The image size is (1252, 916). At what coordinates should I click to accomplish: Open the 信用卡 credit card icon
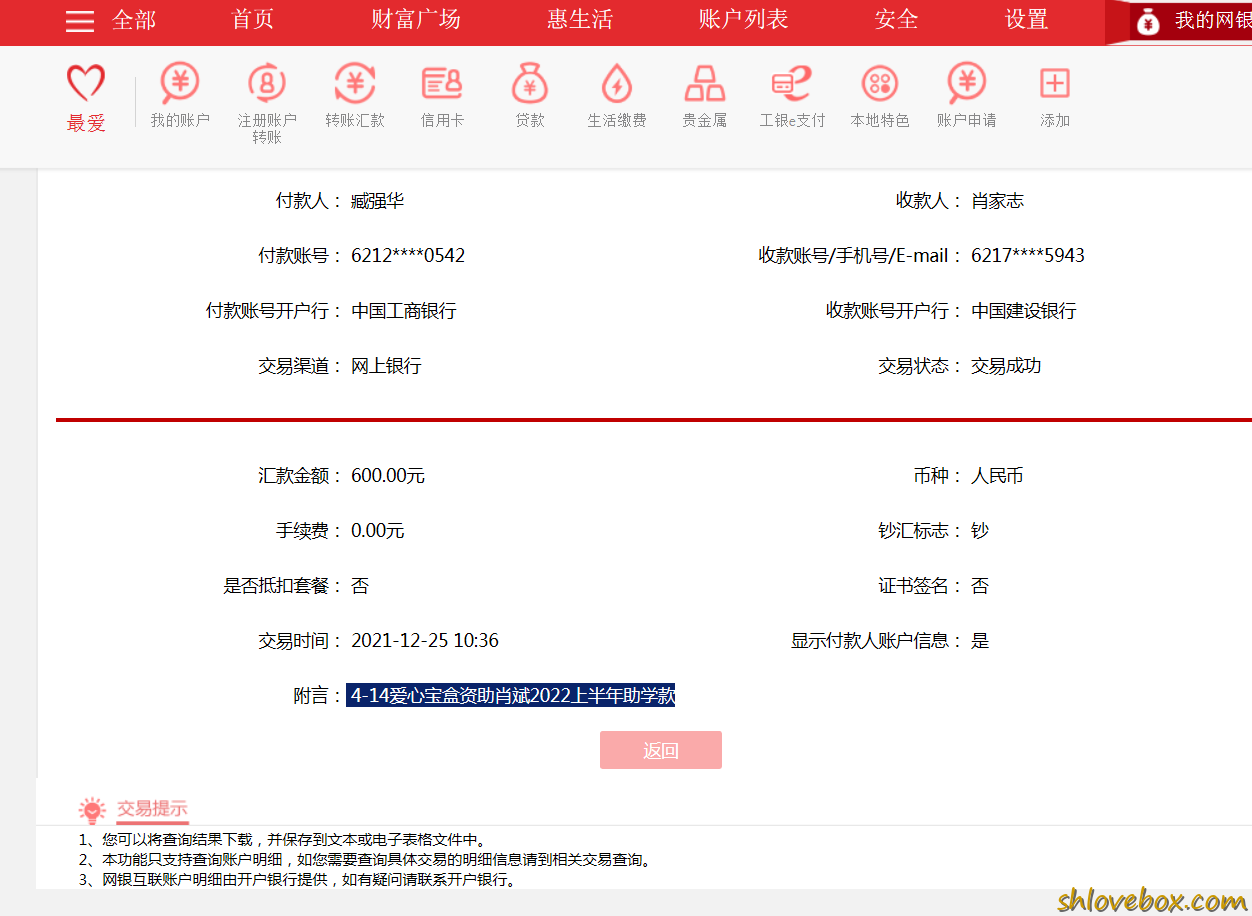(x=442, y=83)
